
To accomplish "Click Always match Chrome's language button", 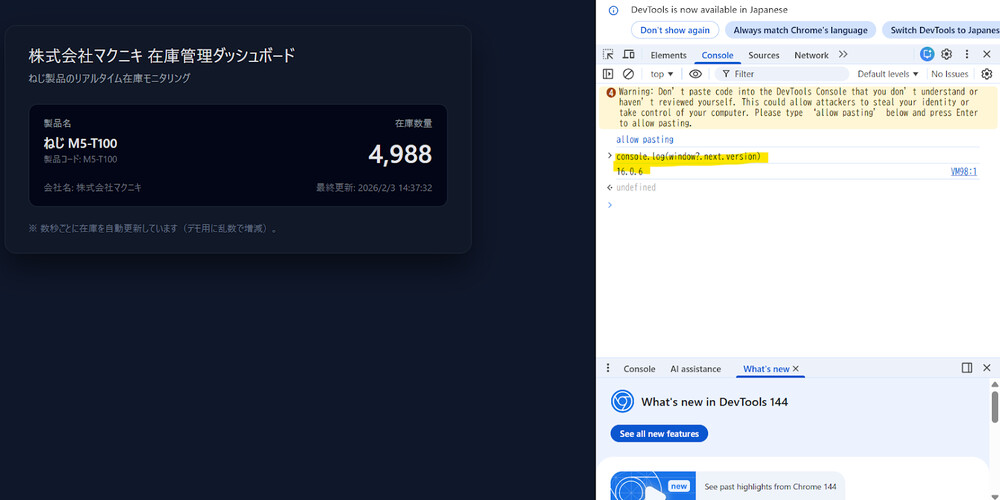I will point(800,30).
